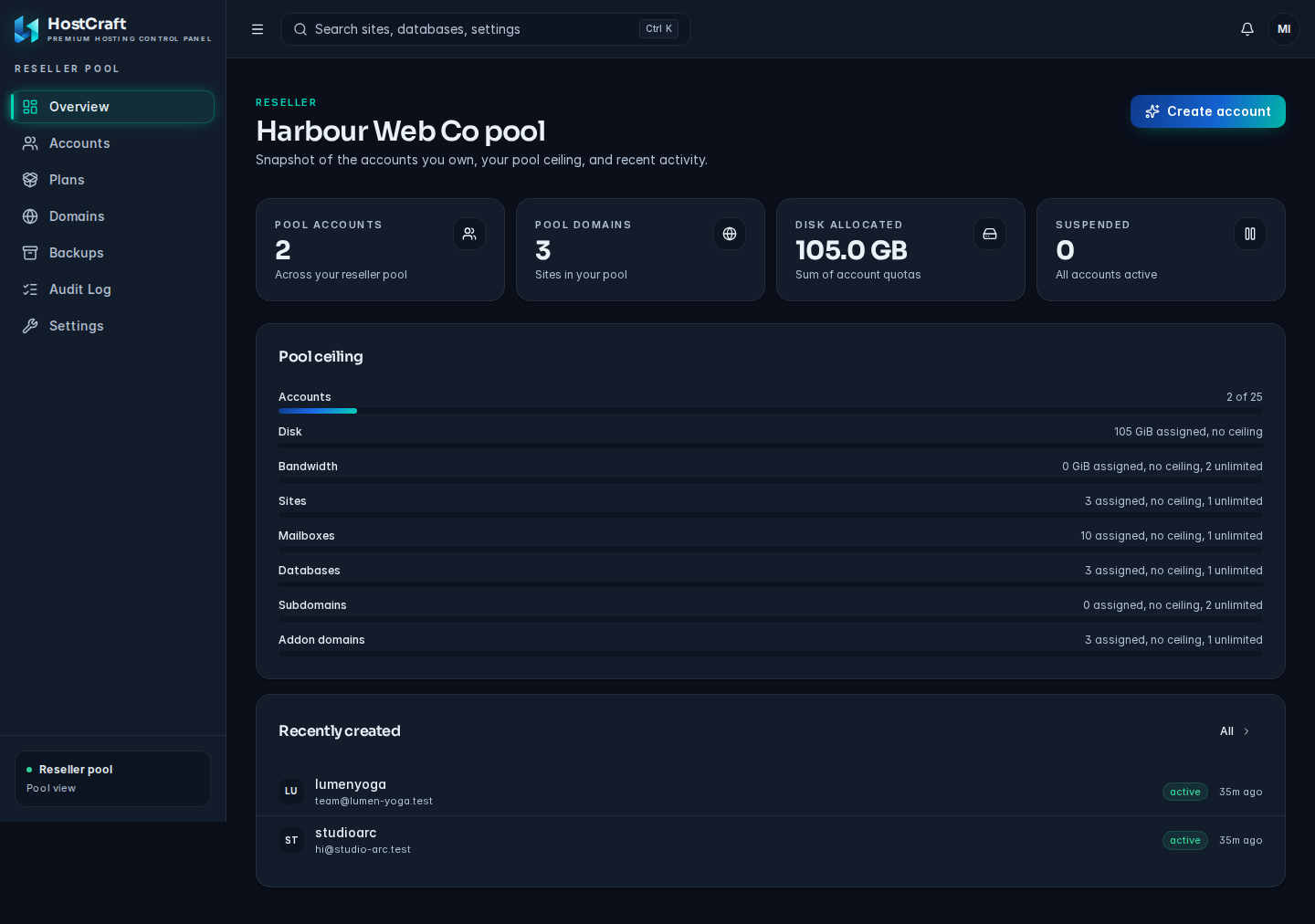The height and width of the screenshot is (924, 1315).
Task: Click the active badge for lumenyoga
Action: (x=1185, y=792)
